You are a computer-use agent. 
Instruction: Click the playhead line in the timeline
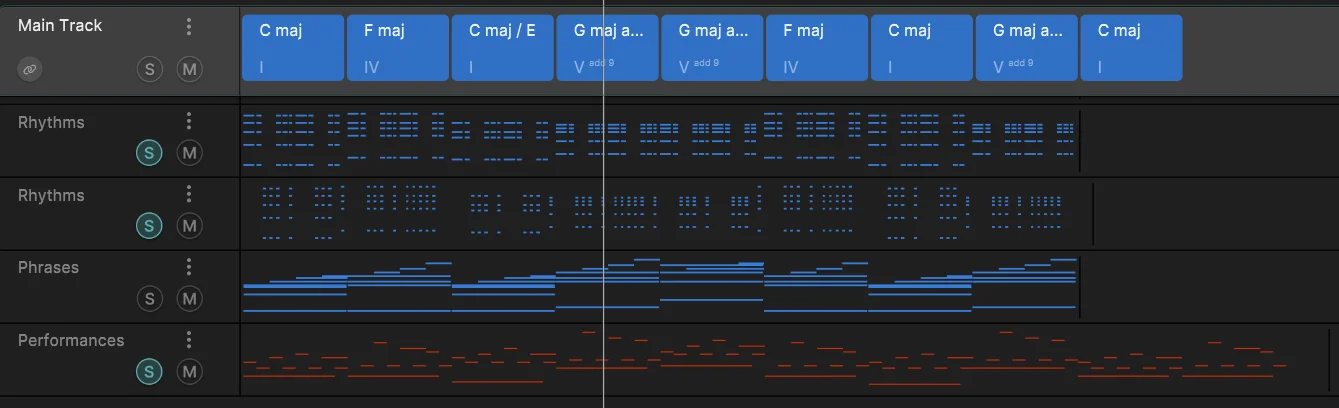(x=604, y=204)
